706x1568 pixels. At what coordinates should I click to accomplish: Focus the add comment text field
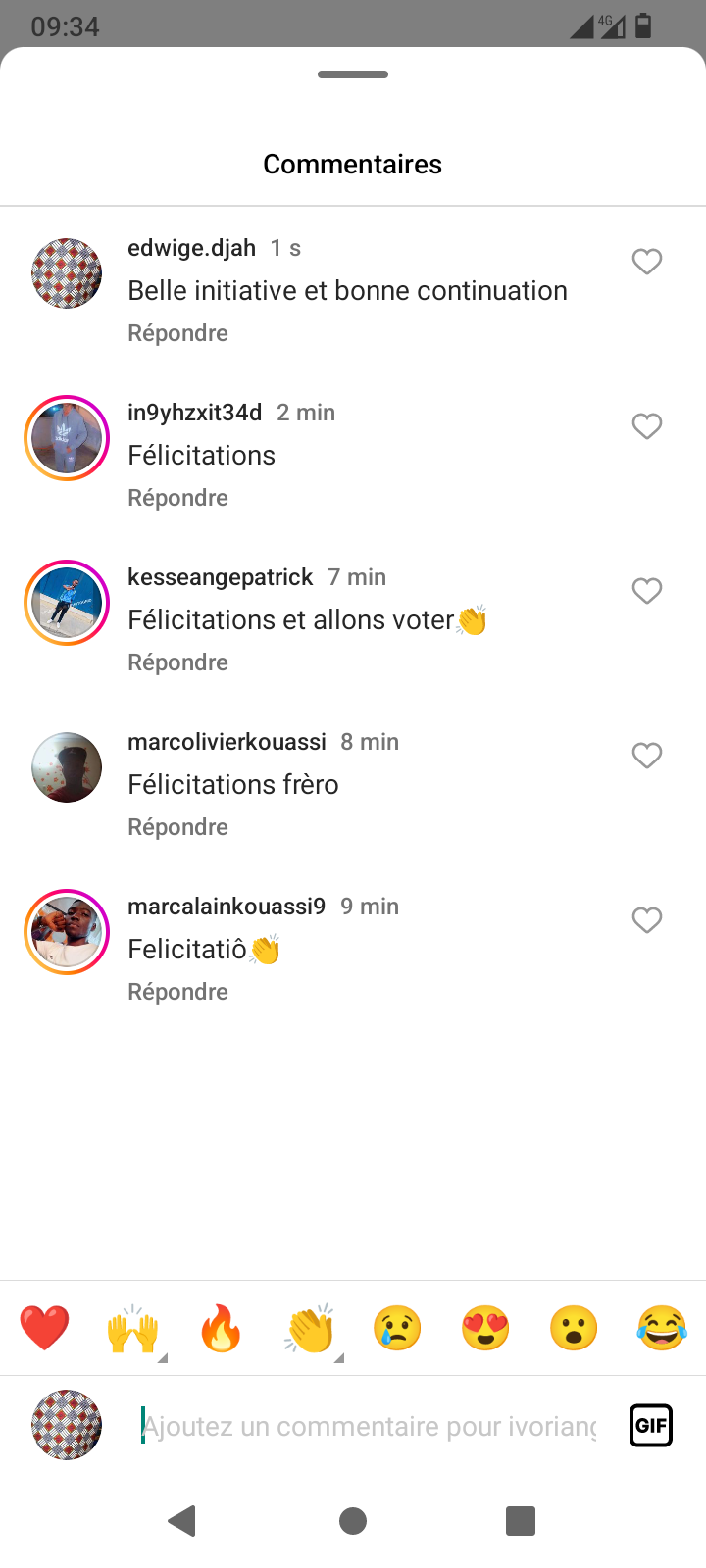point(369,1426)
